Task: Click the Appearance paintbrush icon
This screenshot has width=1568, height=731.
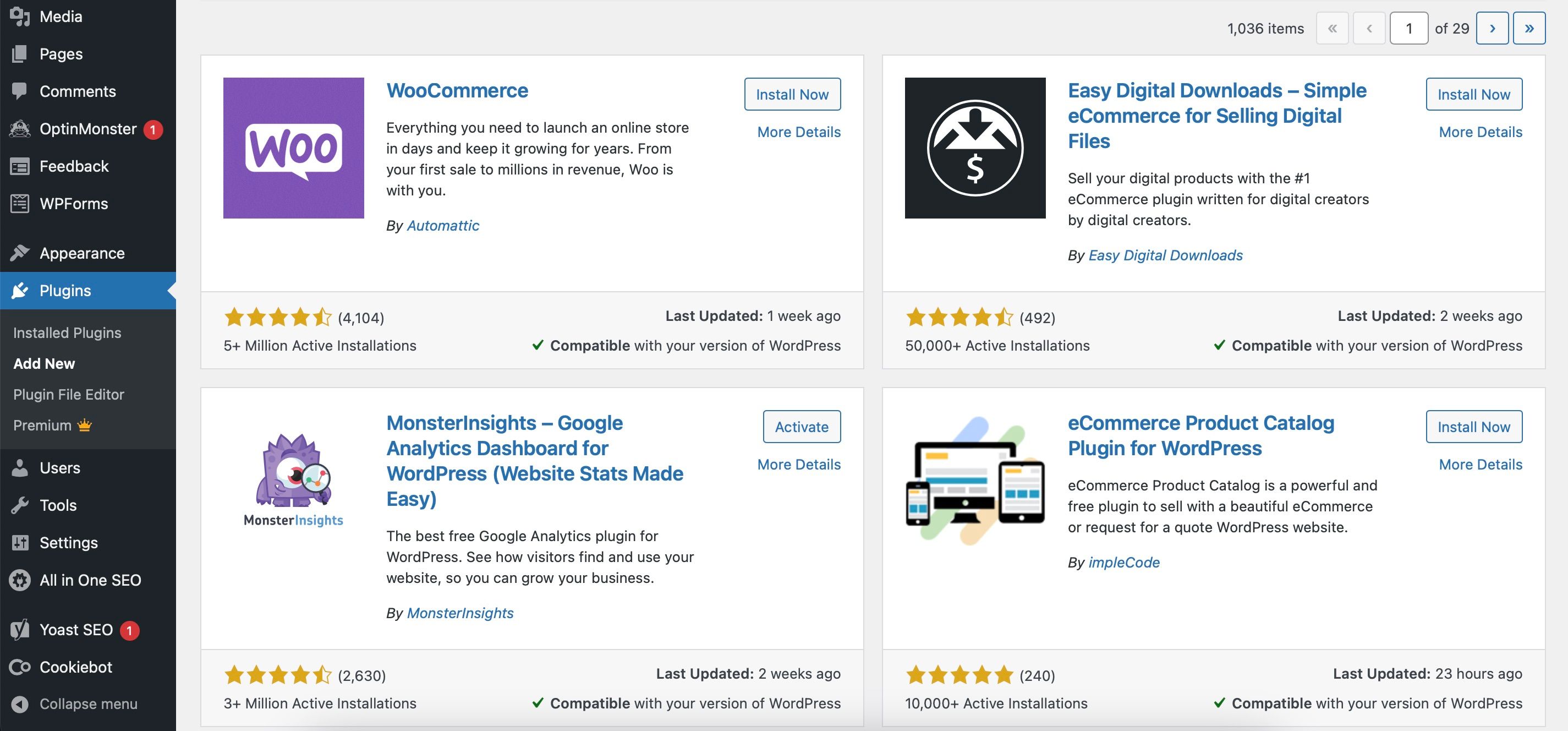Action: [x=19, y=253]
